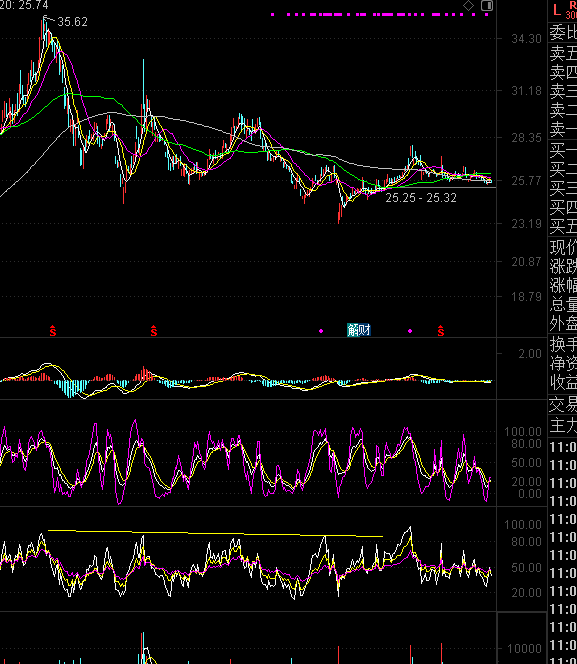The height and width of the screenshot is (664, 577).
Task: Select the S marker right of the 解财 tag
Action: coord(441,331)
